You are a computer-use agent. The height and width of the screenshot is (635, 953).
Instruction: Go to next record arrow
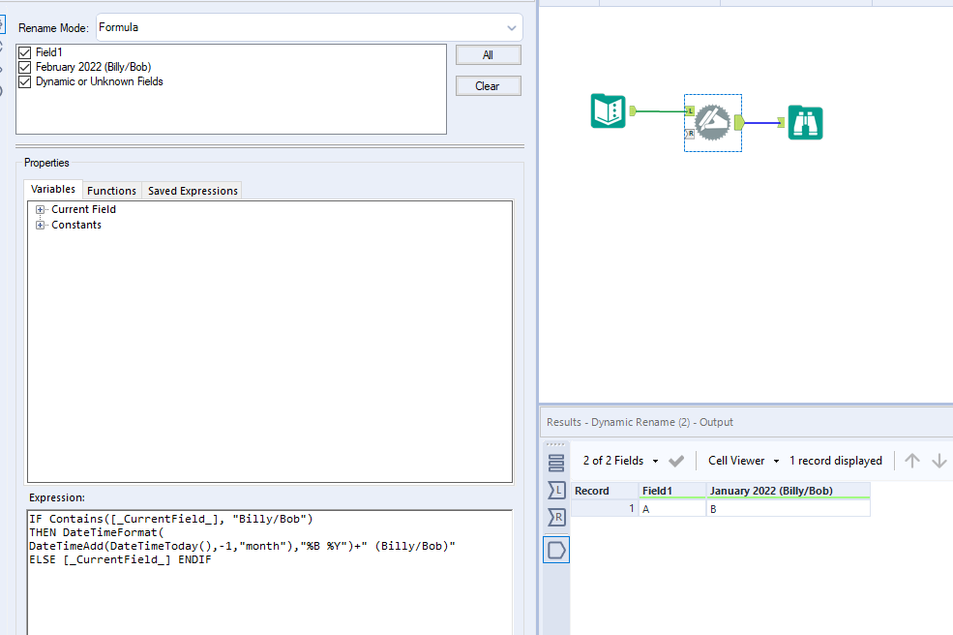[x=939, y=461]
